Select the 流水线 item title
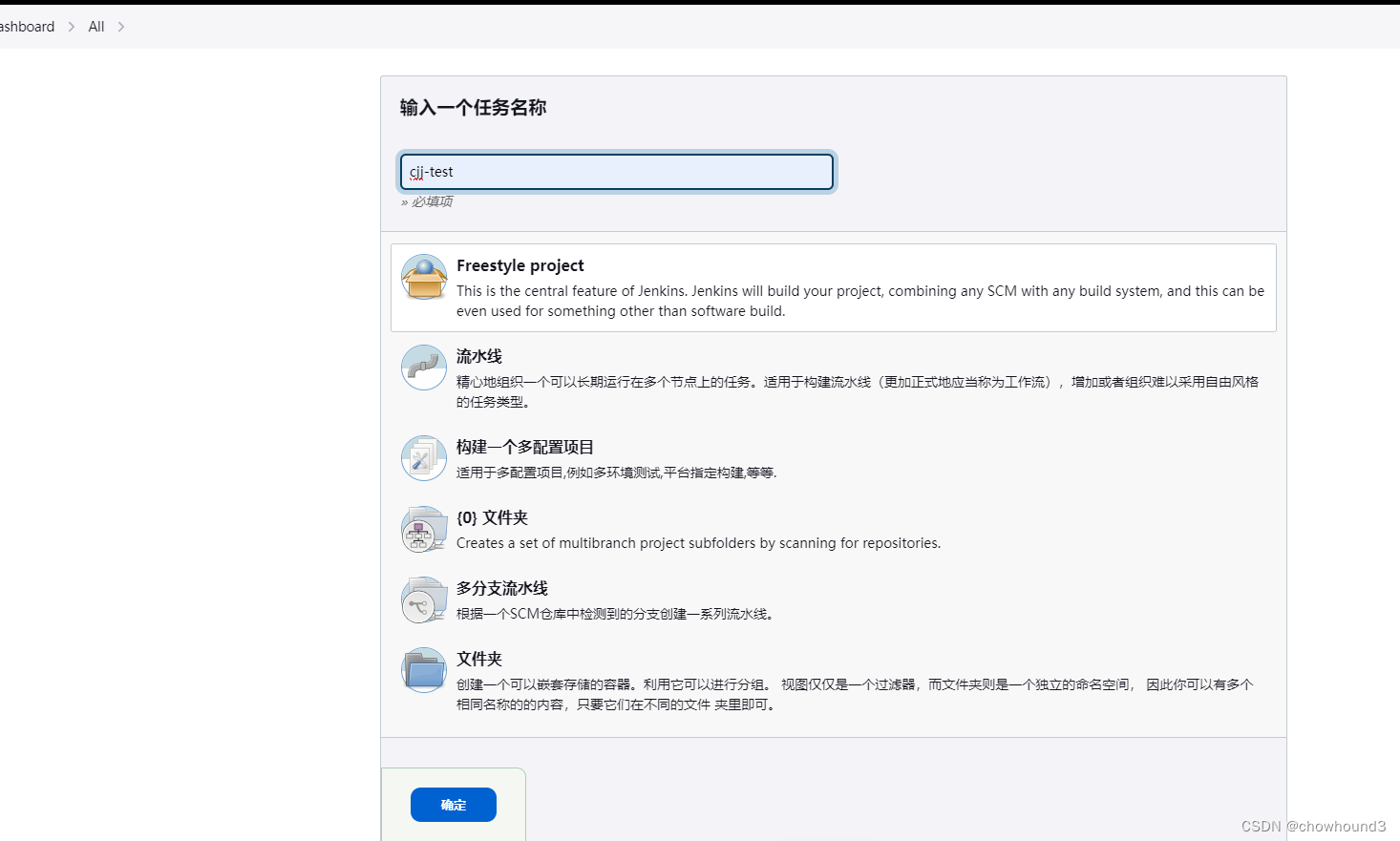 click(479, 356)
